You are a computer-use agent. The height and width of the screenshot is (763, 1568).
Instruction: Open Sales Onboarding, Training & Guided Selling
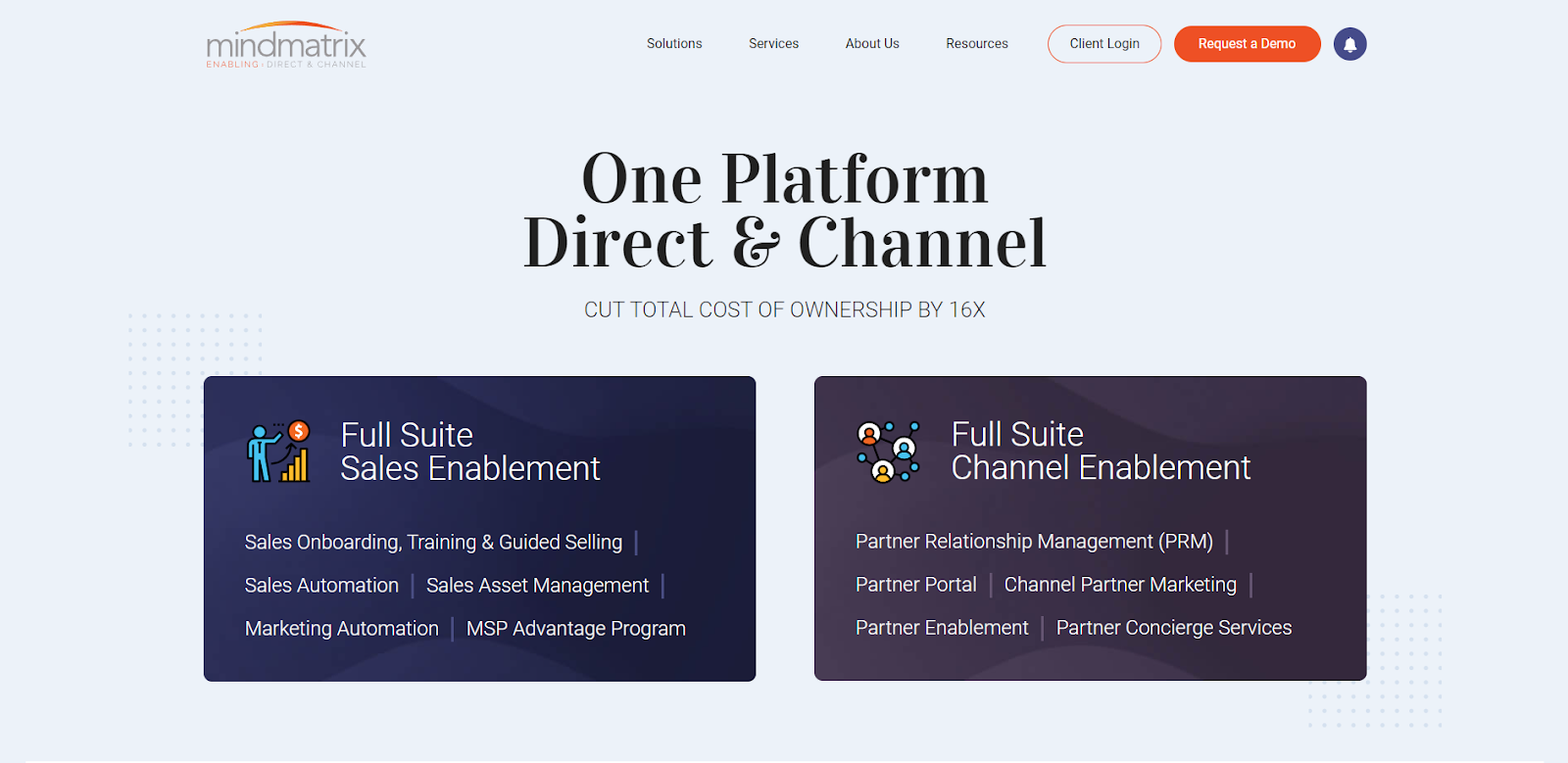[433, 543]
